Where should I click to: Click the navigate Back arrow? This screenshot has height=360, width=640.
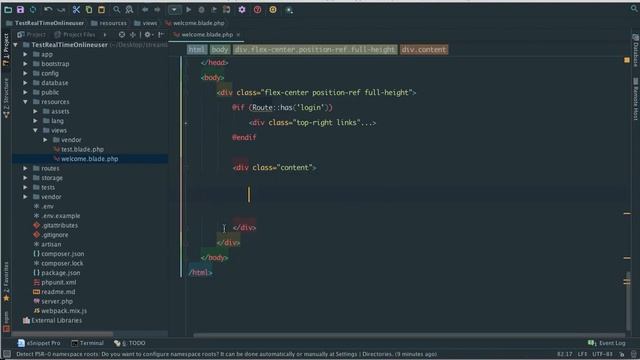pyautogui.click(x=145, y=9)
